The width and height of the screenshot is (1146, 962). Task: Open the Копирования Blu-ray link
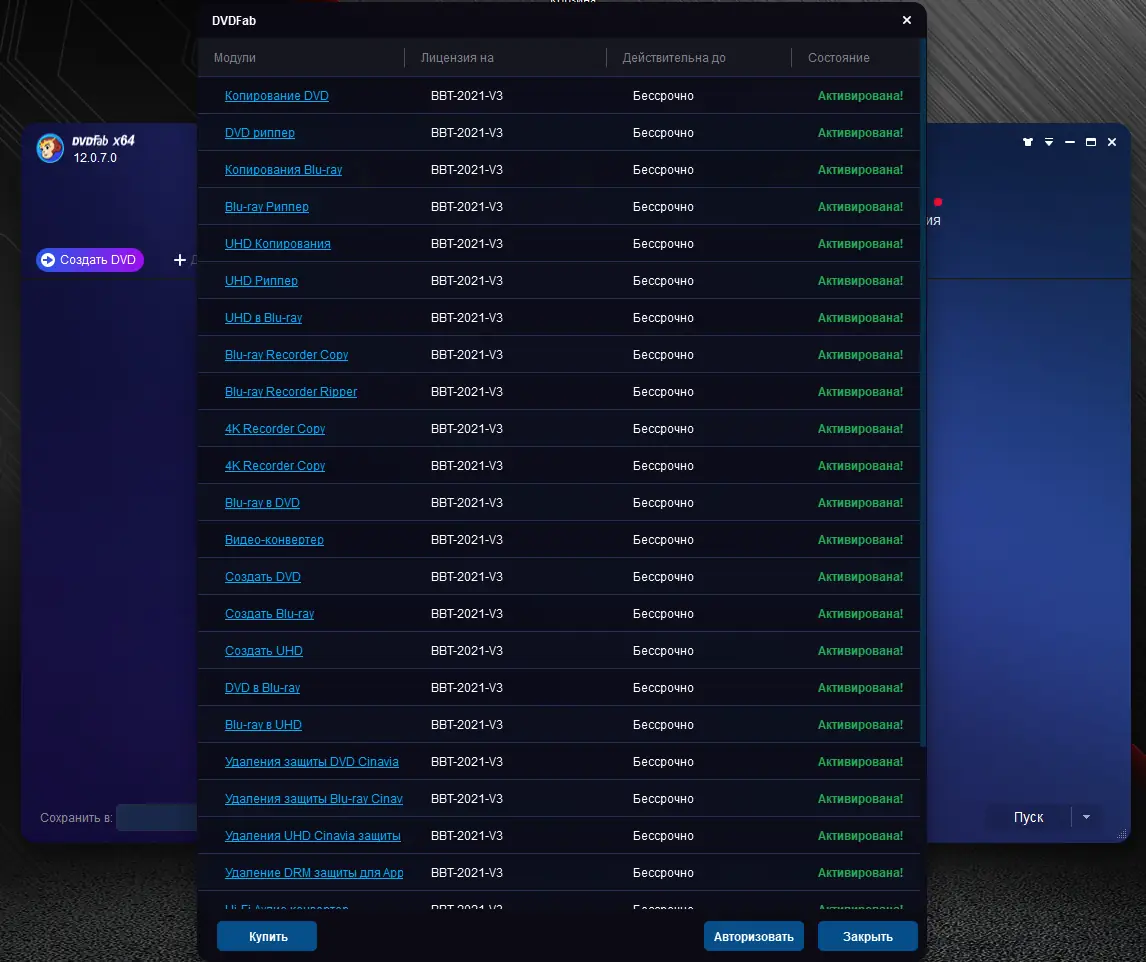[283, 170]
